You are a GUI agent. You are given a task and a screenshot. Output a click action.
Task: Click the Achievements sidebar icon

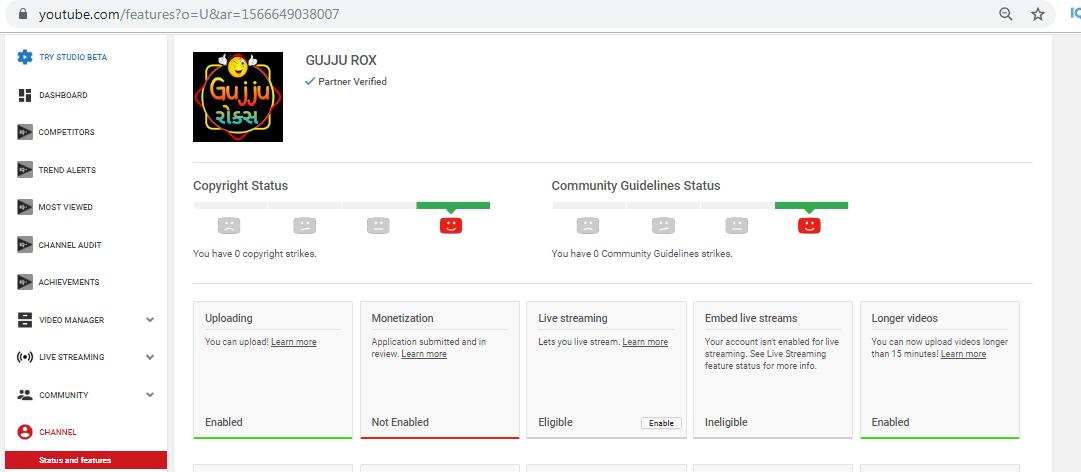point(25,282)
